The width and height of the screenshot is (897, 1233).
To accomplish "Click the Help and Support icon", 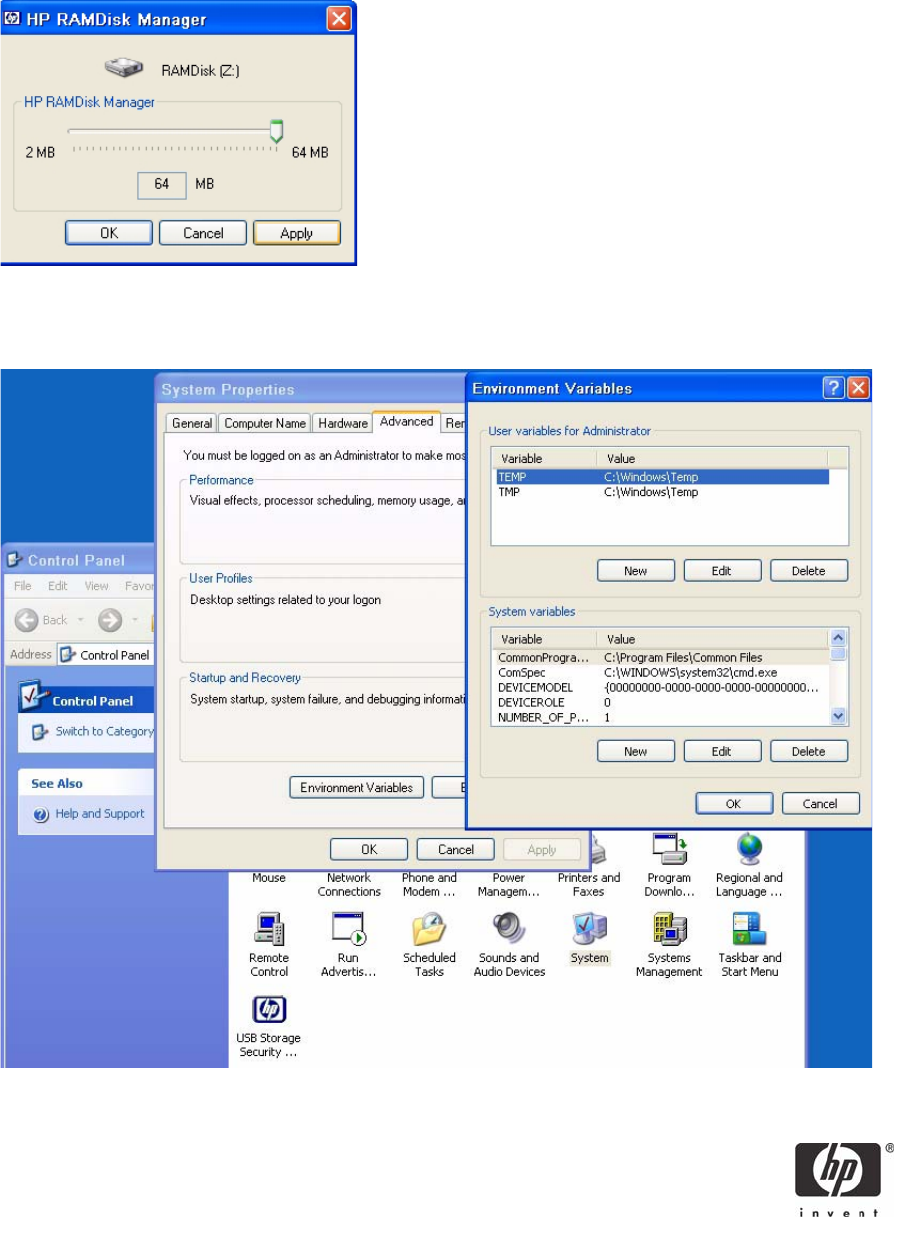I will coord(41,814).
